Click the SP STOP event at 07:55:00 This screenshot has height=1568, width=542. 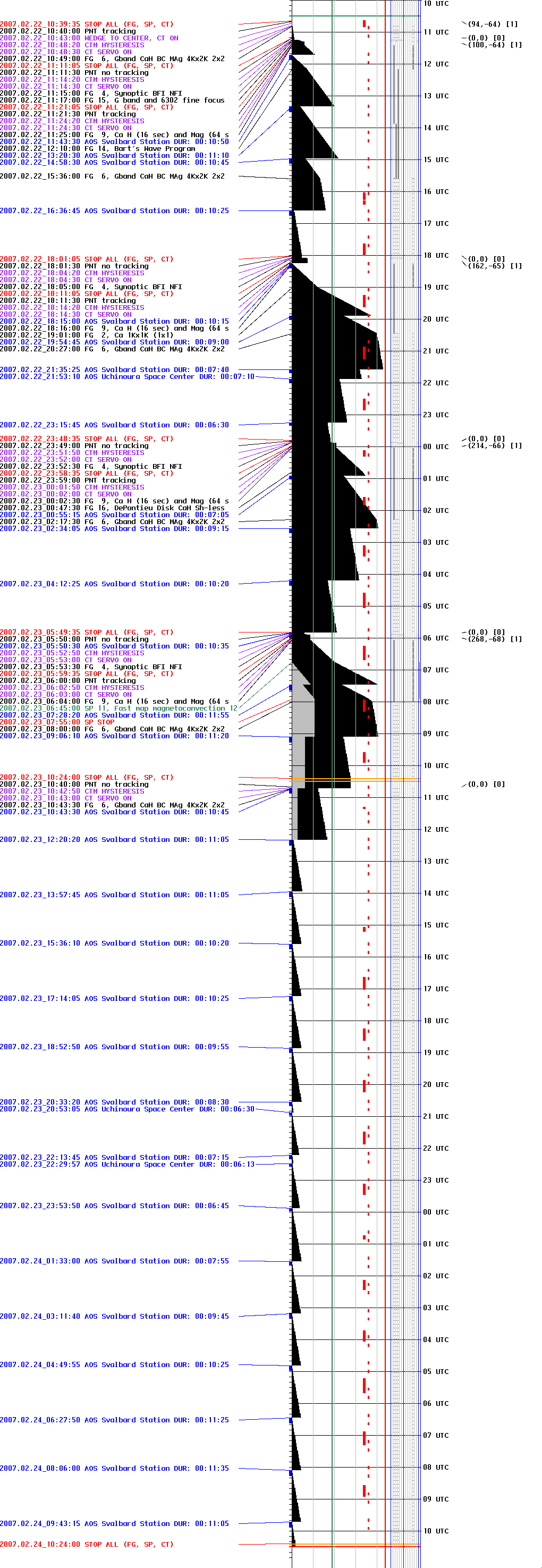tap(57, 722)
